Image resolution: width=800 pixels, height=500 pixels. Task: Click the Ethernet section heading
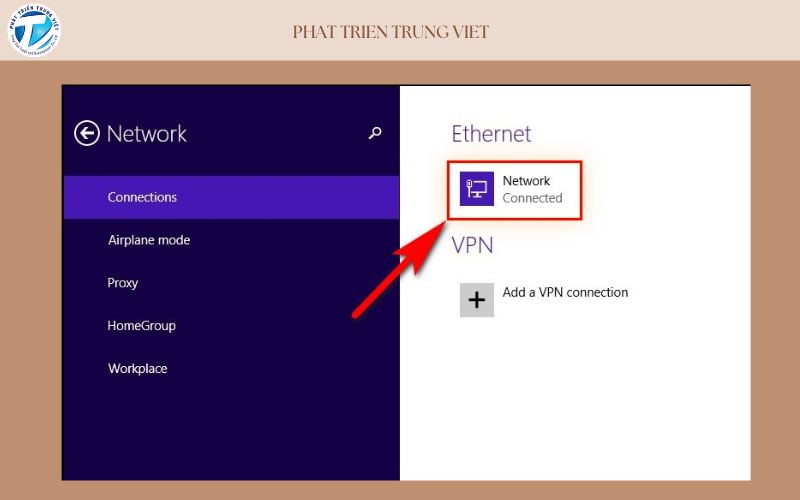(x=491, y=134)
